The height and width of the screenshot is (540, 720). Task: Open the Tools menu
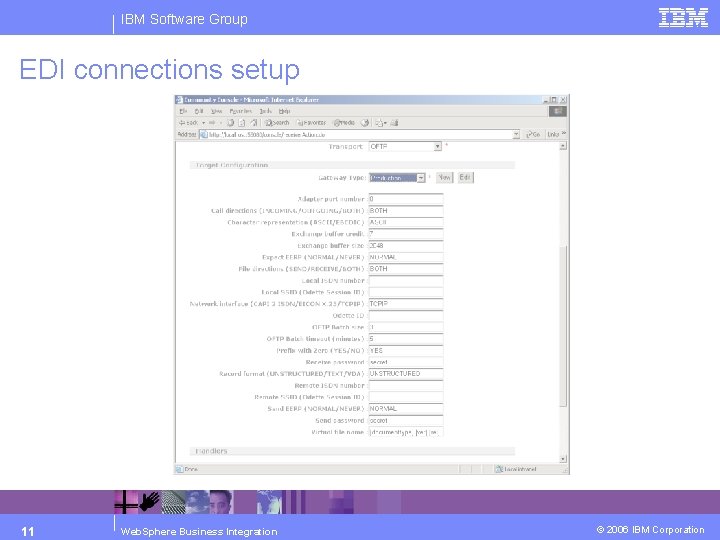click(265, 111)
